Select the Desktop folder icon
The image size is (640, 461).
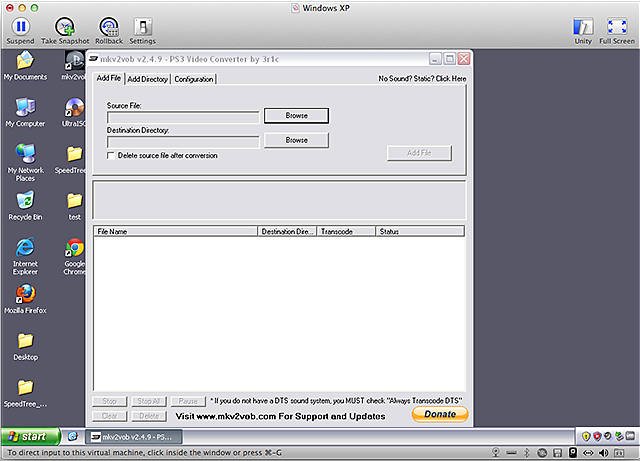pyautogui.click(x=25, y=346)
